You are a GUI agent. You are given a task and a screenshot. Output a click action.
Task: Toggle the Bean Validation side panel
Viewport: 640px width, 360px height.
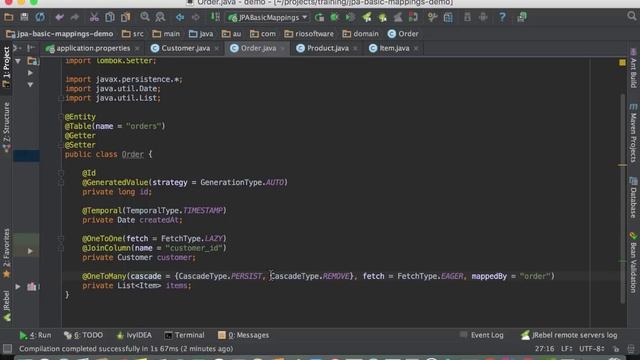(633, 262)
